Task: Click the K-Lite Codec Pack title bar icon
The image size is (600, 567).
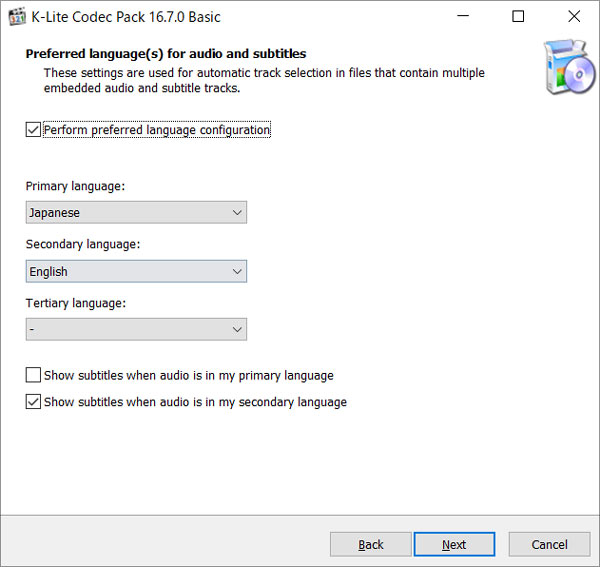Action: (16, 17)
